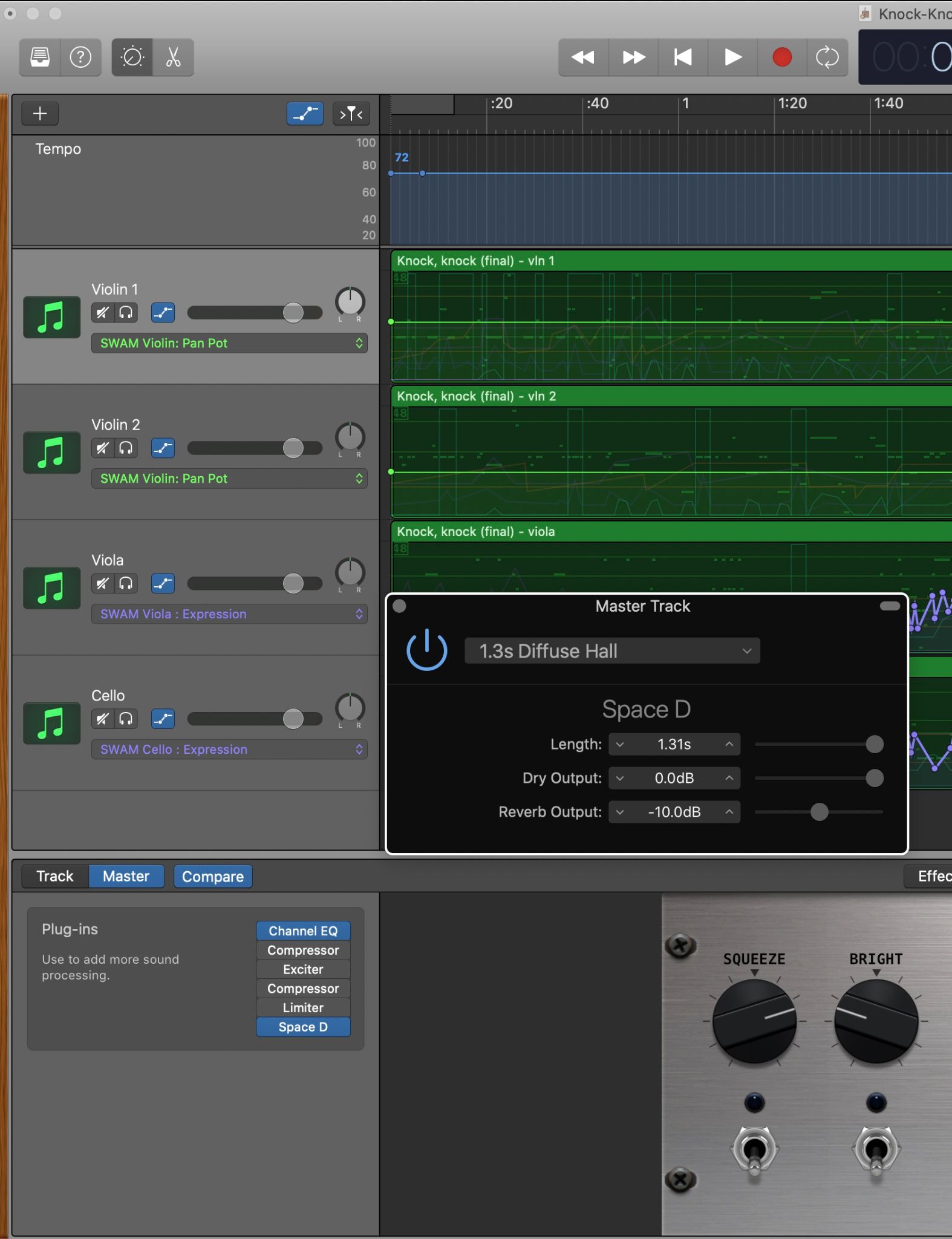Solo the Cello track with headphones
Screen dimensions: 952x1239
pos(126,719)
